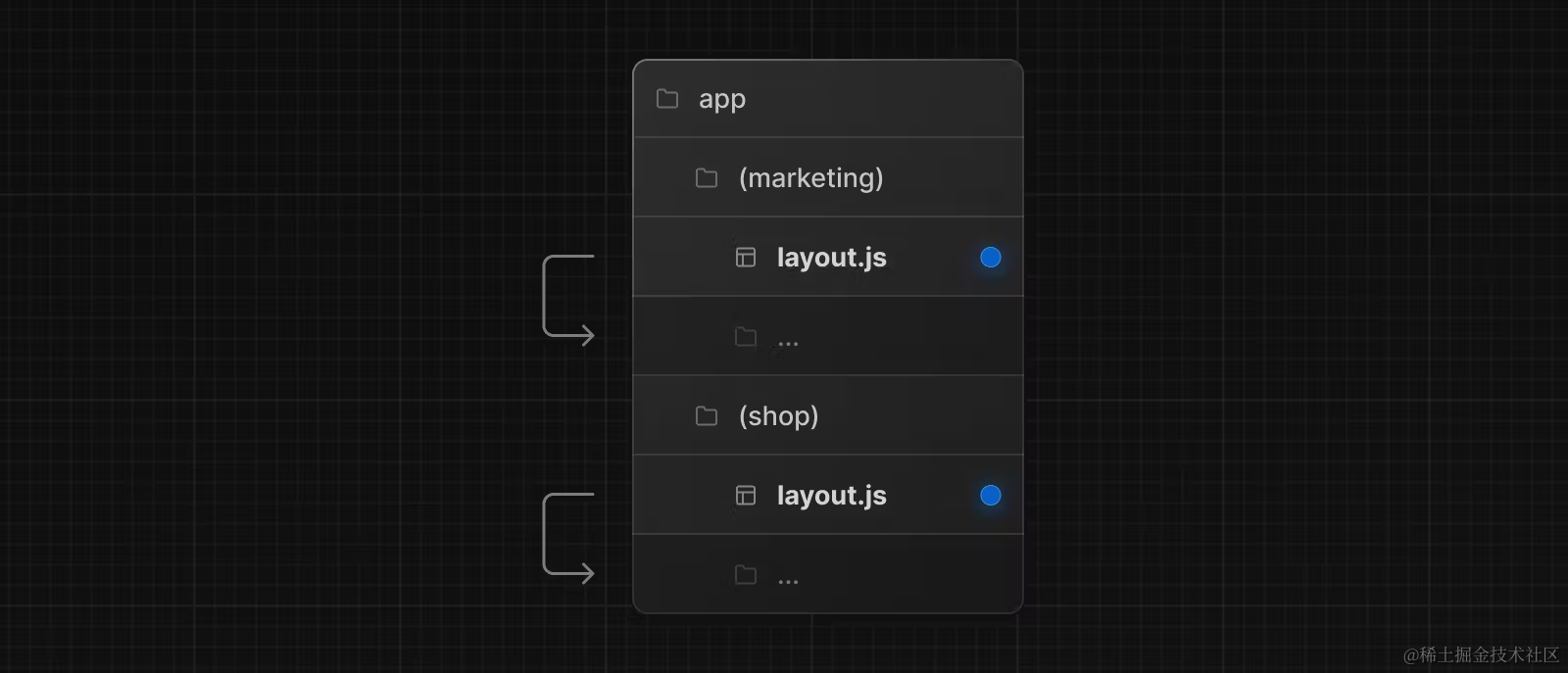Collapse the (shop) route group
1568x673 pixels.
pos(778,416)
